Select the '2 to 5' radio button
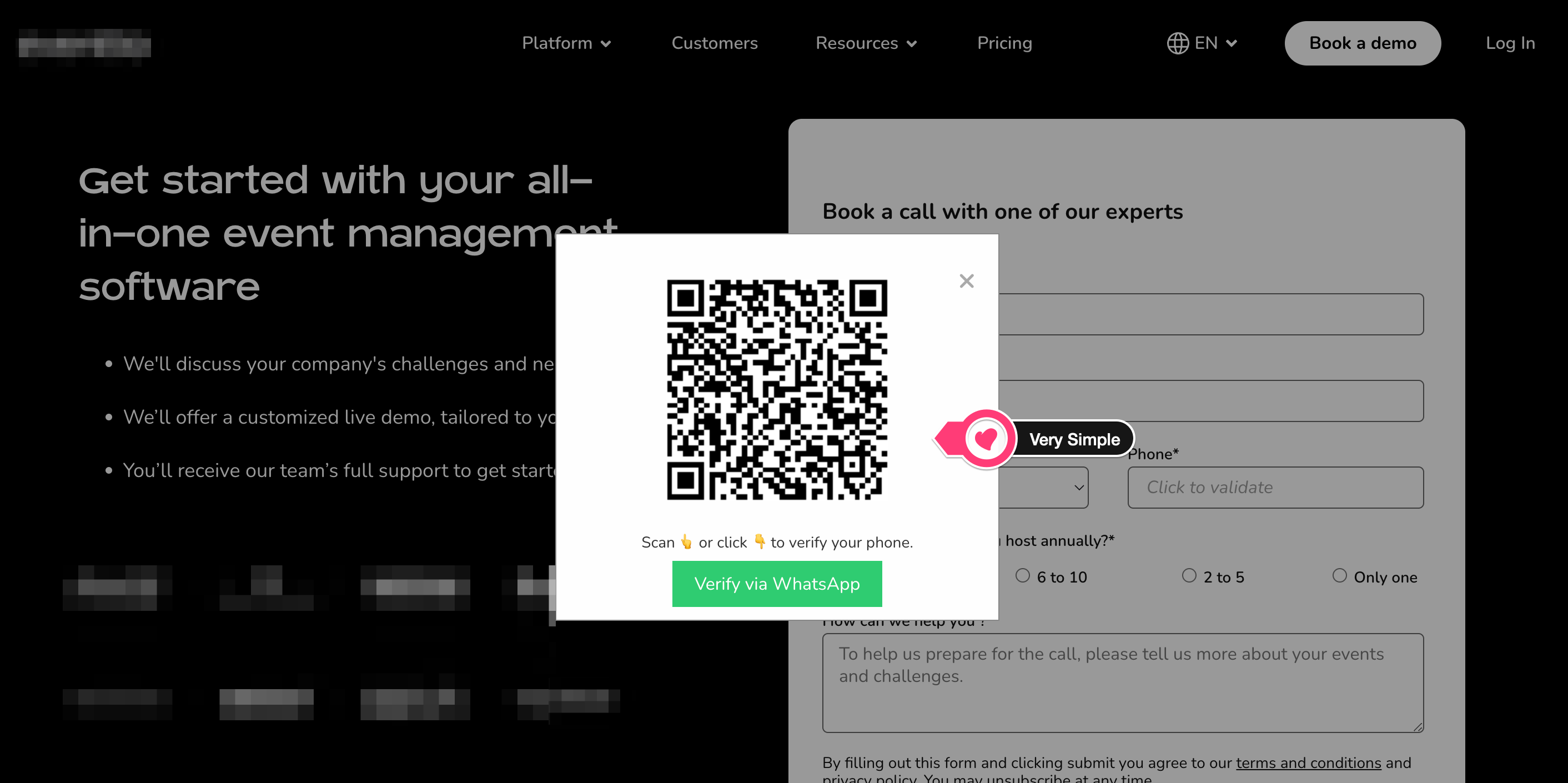The width and height of the screenshot is (1568, 783). [1191, 576]
